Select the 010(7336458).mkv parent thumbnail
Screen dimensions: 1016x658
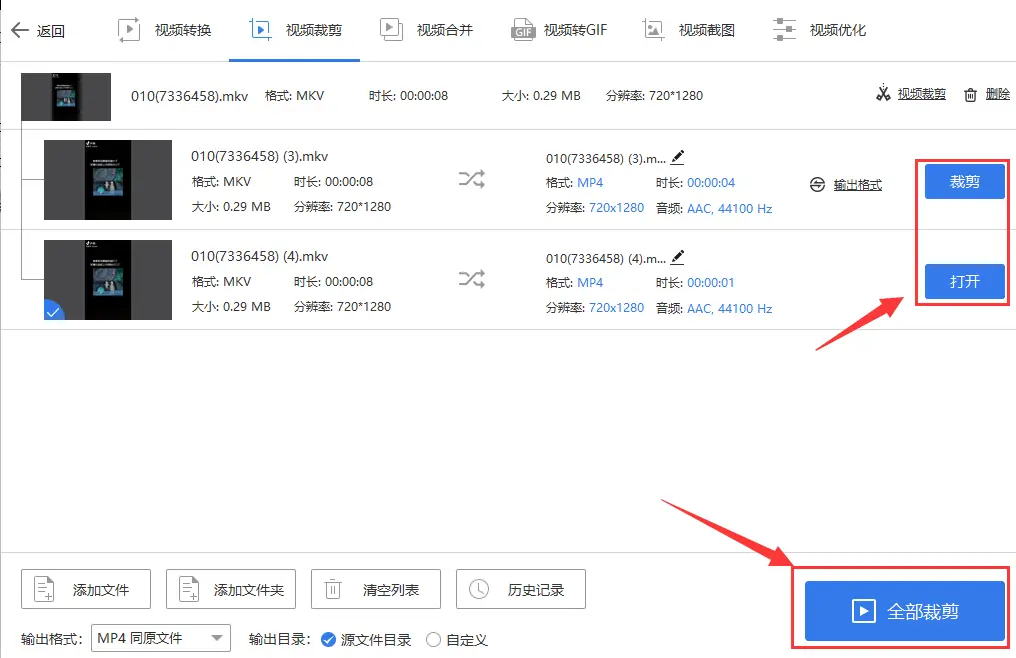(66, 97)
